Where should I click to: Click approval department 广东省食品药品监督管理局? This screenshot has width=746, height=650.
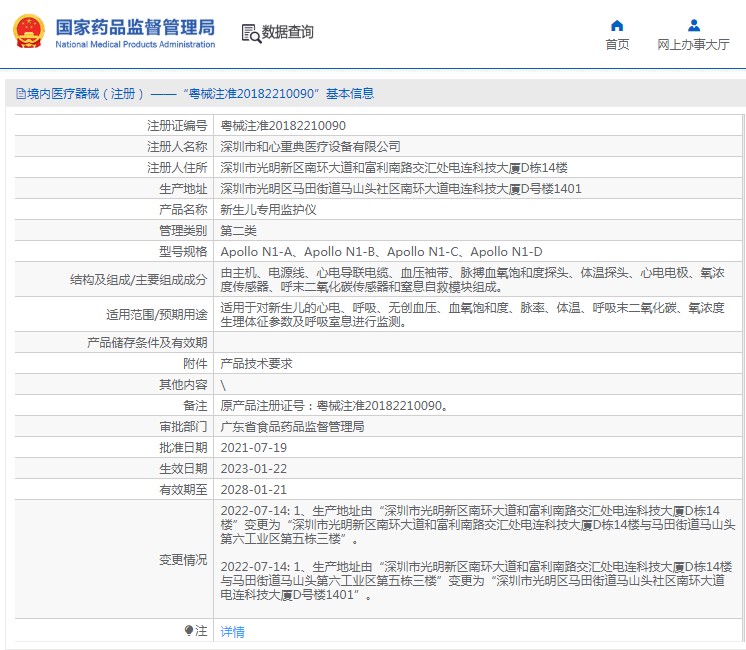pos(292,426)
